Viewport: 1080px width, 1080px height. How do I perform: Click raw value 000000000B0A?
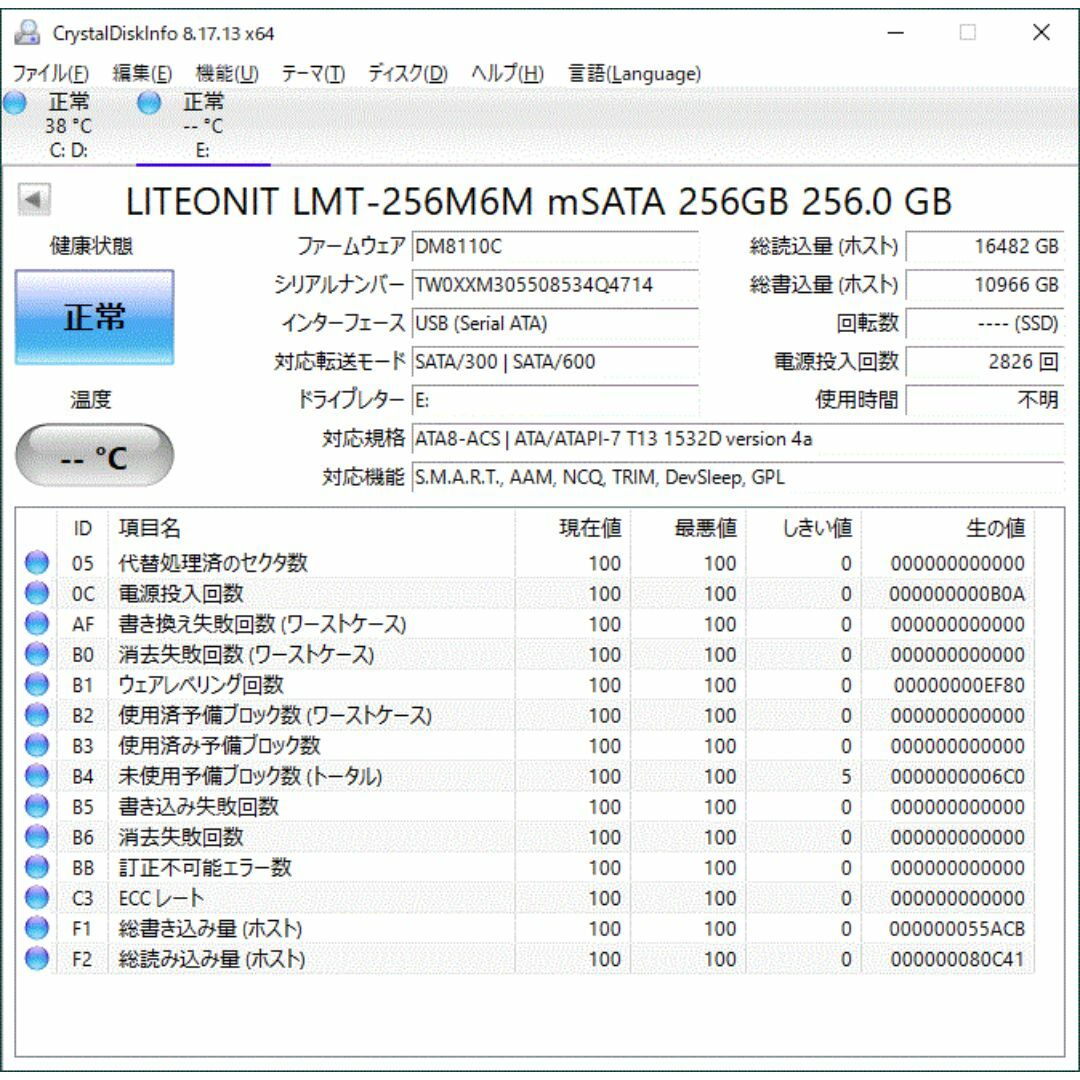pos(957,594)
